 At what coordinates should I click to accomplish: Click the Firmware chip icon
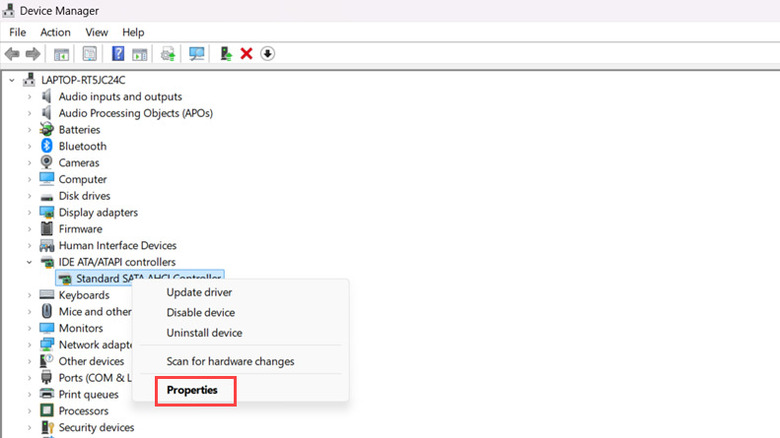[x=47, y=228]
